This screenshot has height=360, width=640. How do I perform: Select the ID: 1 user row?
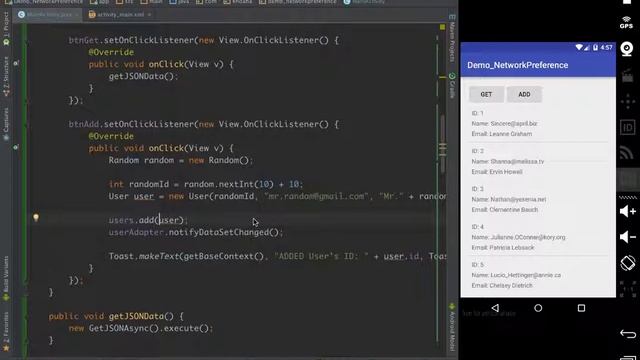539,123
